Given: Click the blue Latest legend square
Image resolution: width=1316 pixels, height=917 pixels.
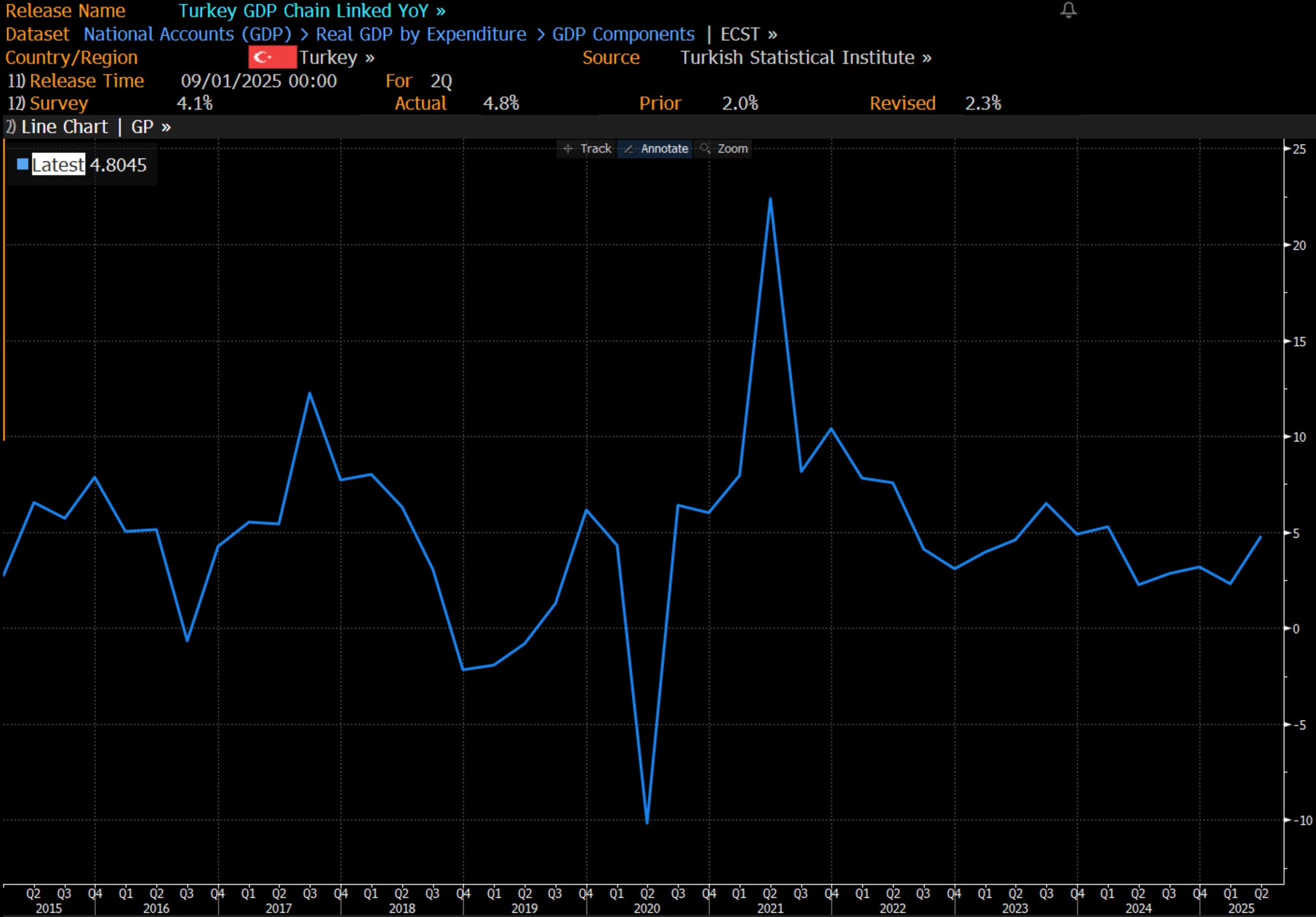Looking at the screenshot, I should [22, 165].
